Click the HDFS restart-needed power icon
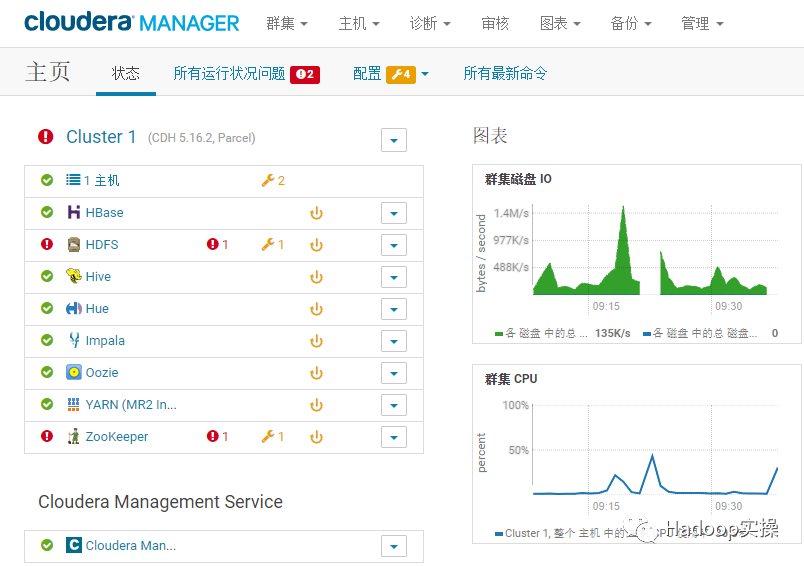The width and height of the screenshot is (804, 566). click(316, 245)
